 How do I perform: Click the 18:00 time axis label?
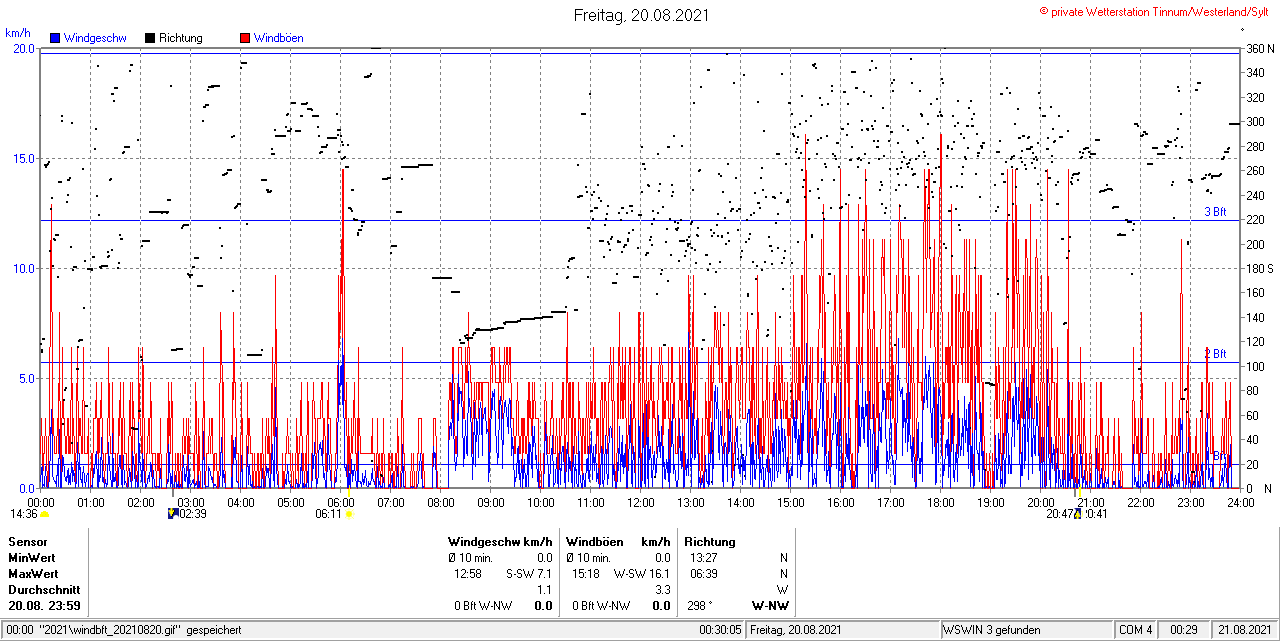point(941,502)
